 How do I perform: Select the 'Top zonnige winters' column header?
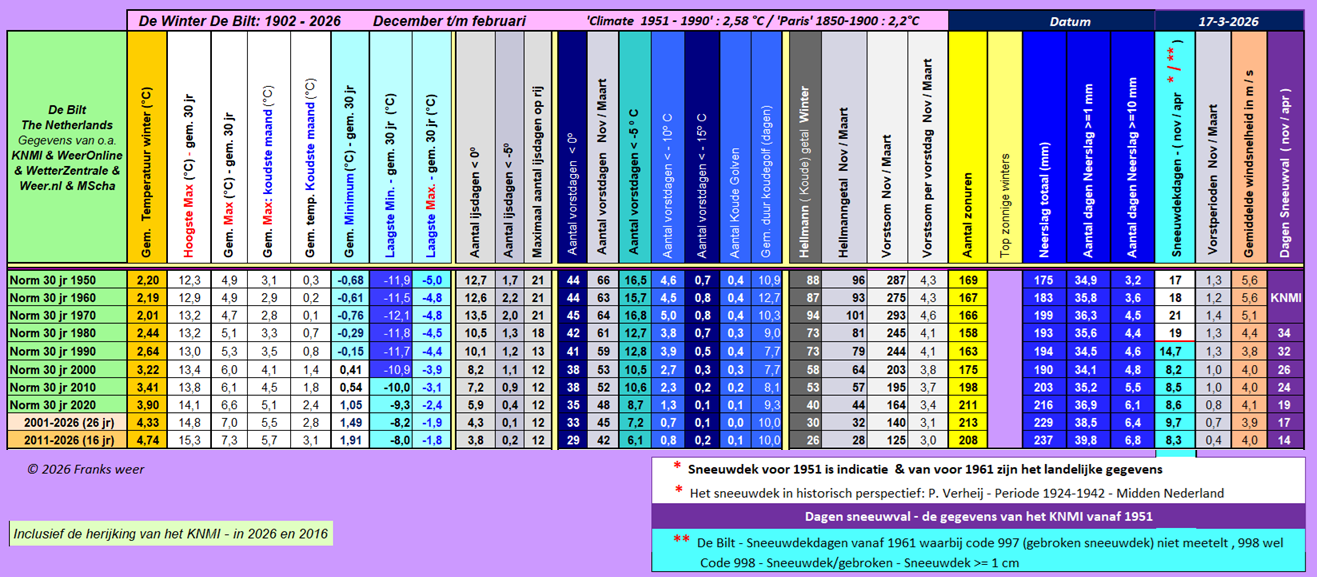(x=1004, y=150)
